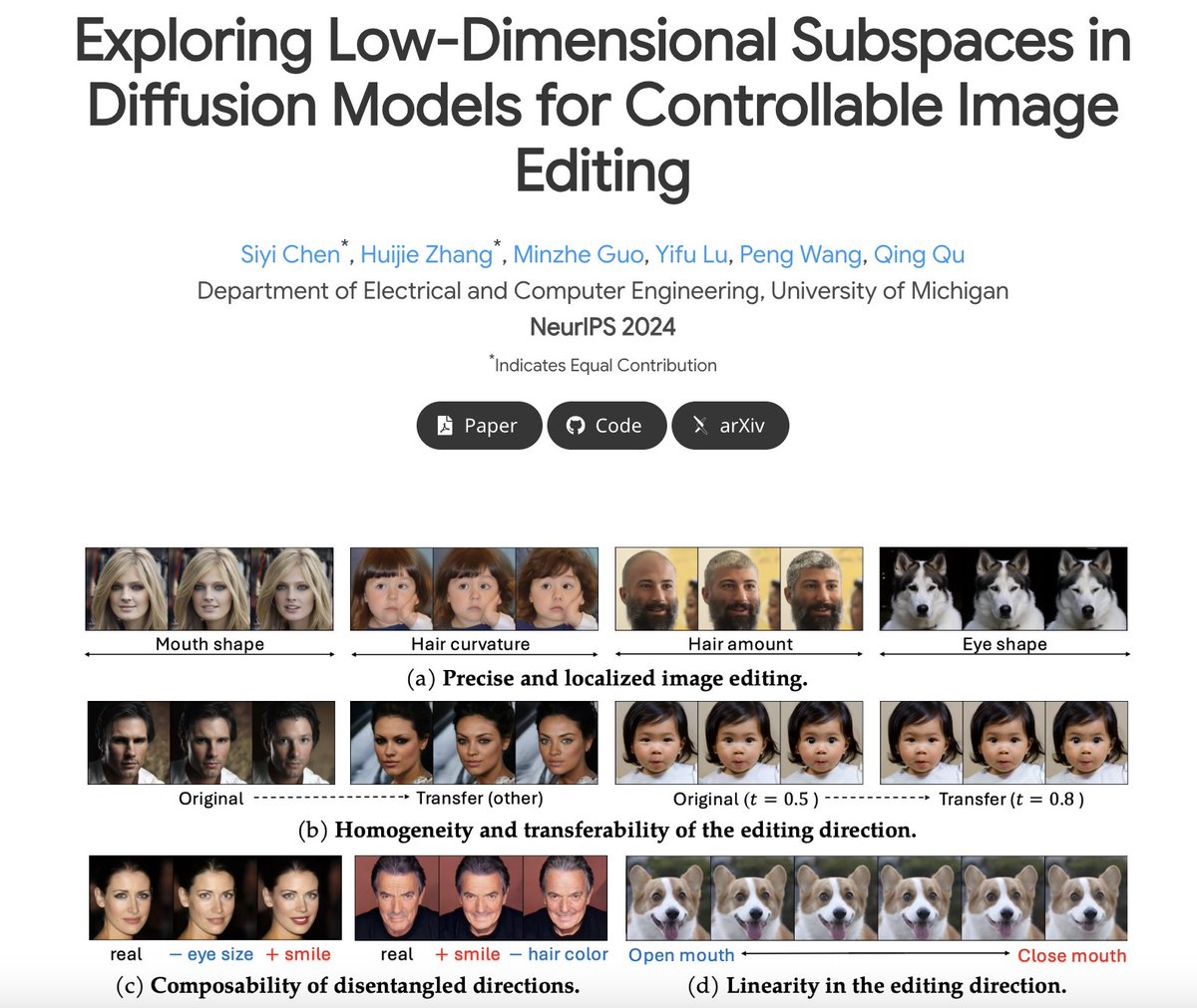Click the Eye shape husky images
The height and width of the screenshot is (1008, 1197).
tap(1003, 588)
